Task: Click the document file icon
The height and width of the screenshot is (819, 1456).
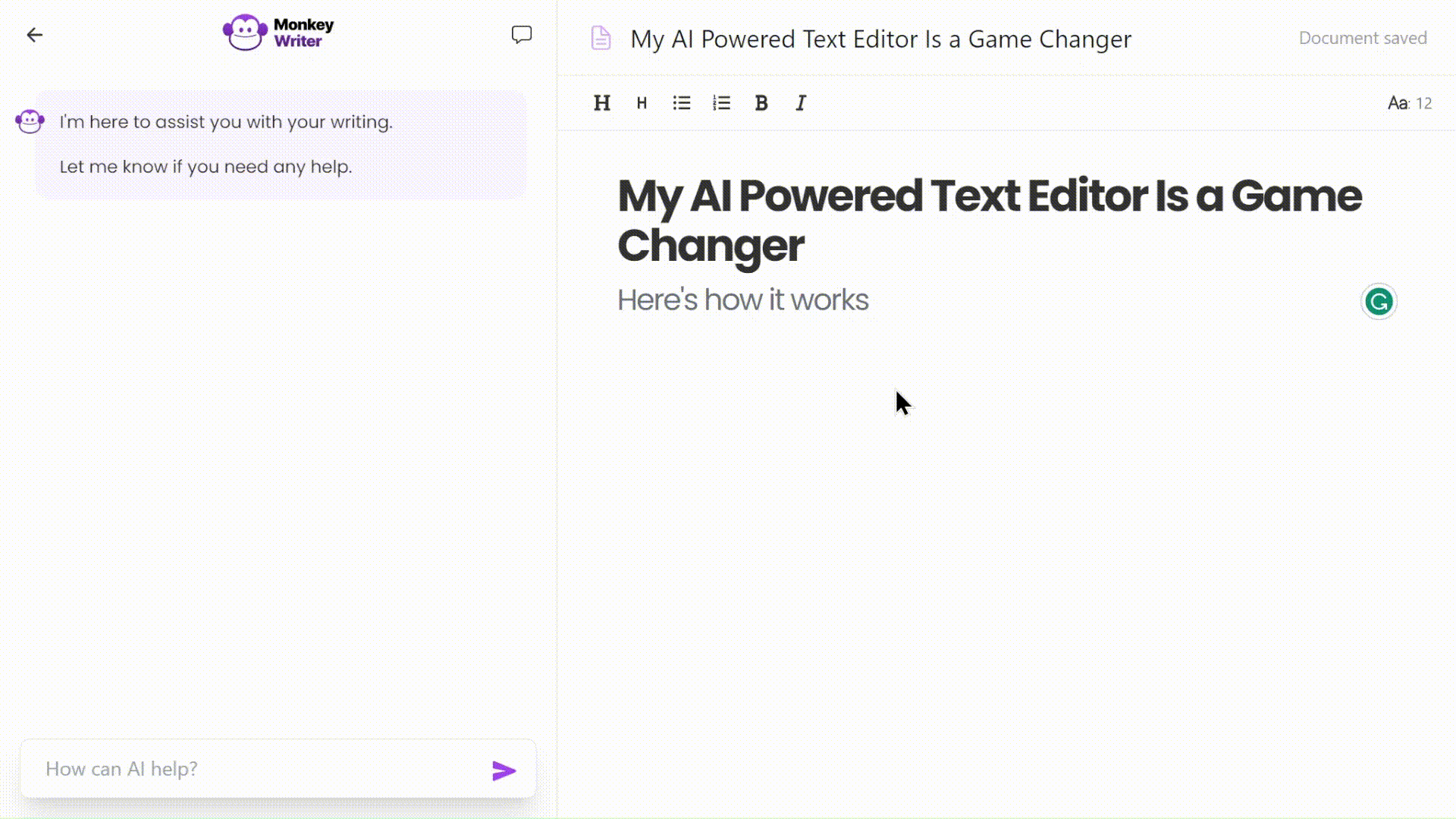Action: point(601,38)
